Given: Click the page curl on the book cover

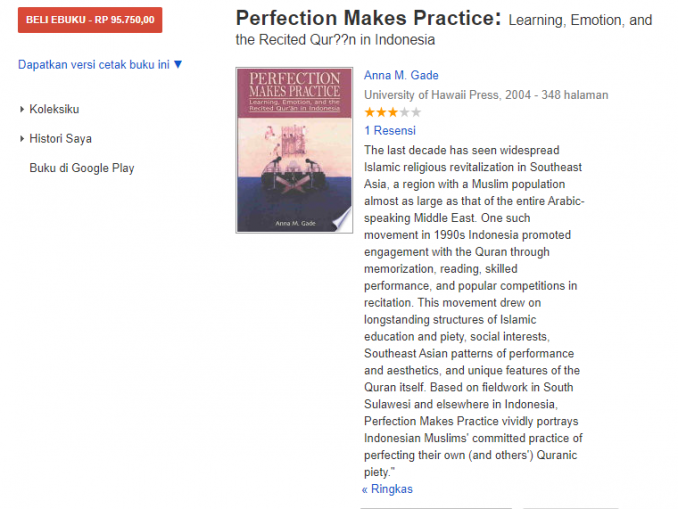Looking at the screenshot, I should tap(342, 219).
